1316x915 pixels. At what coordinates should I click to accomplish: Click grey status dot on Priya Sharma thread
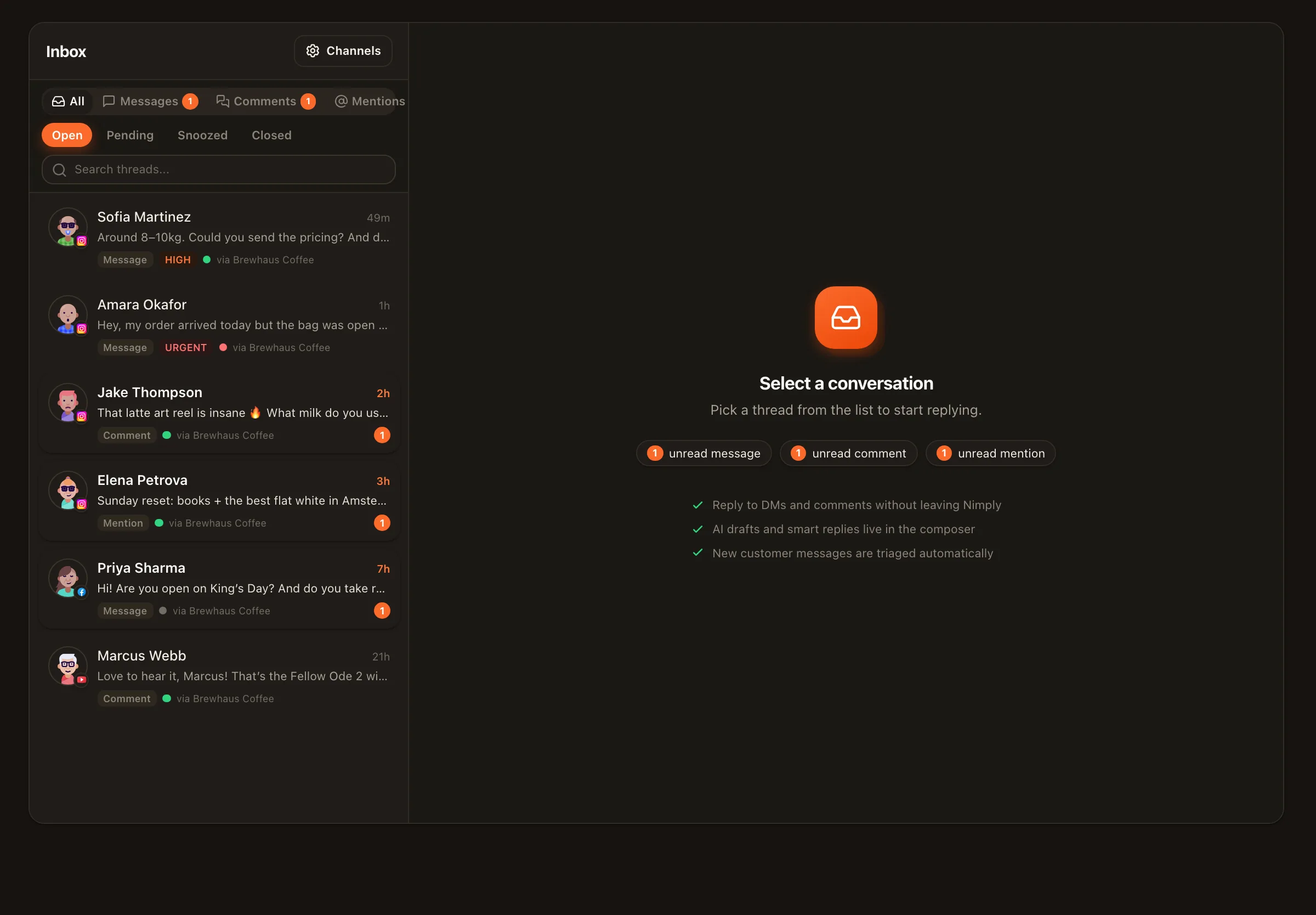tap(163, 611)
